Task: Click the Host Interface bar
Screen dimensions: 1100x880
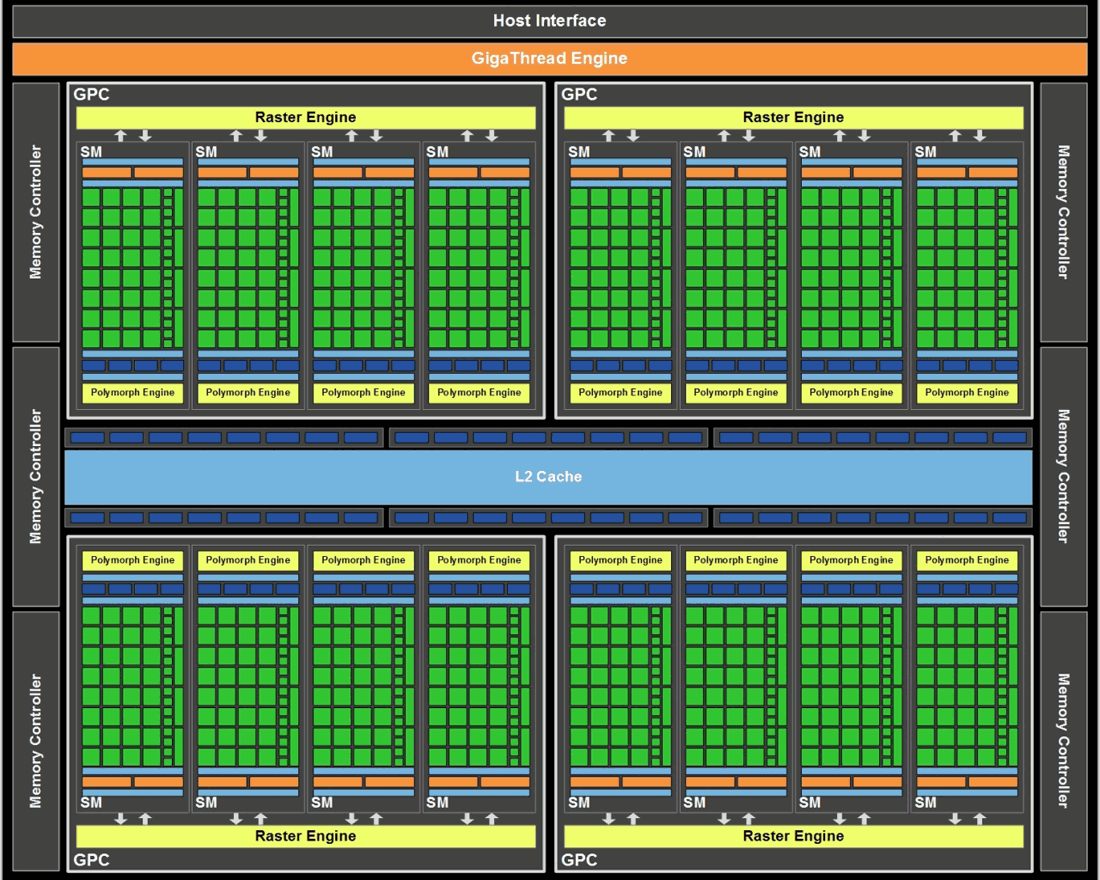Action: tap(549, 21)
